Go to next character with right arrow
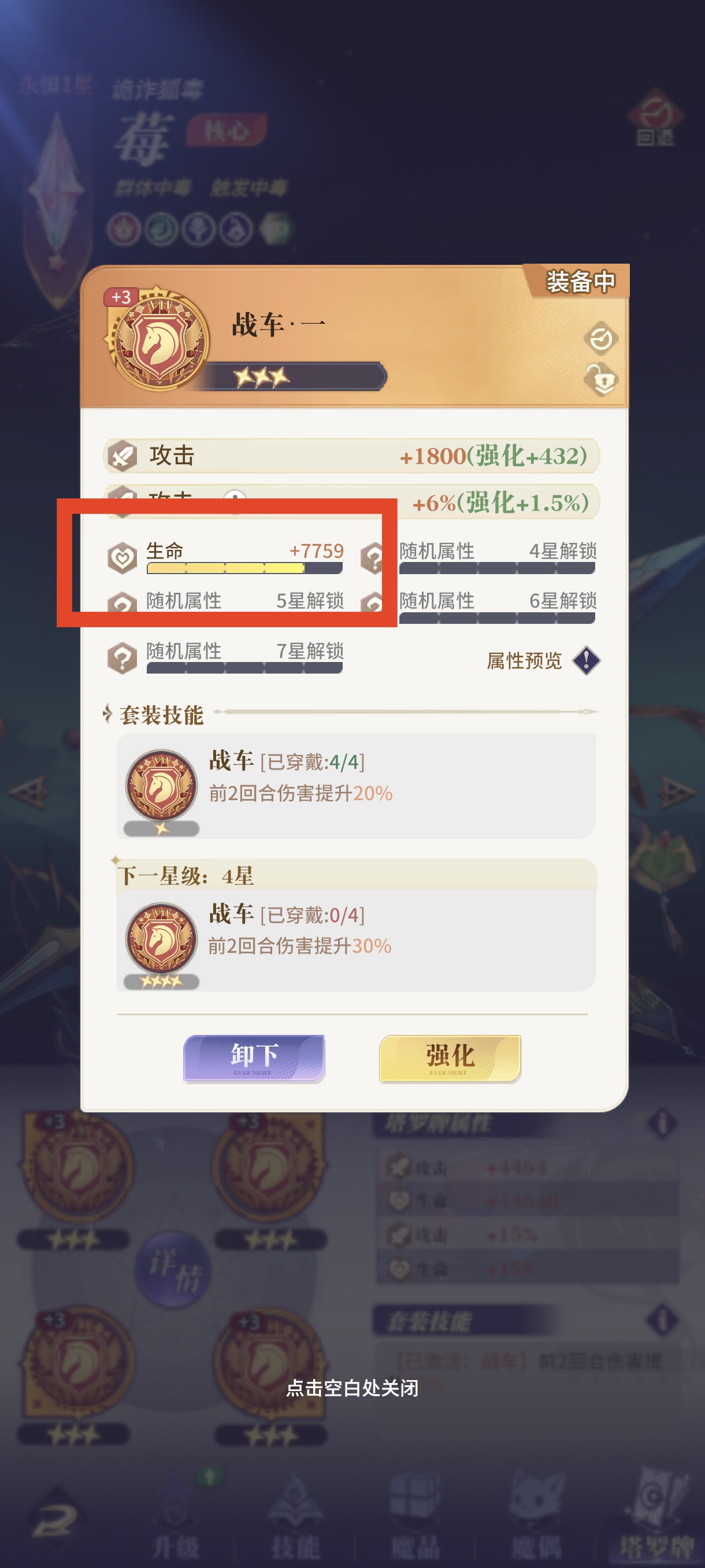This screenshot has width=705, height=1568. point(676,793)
